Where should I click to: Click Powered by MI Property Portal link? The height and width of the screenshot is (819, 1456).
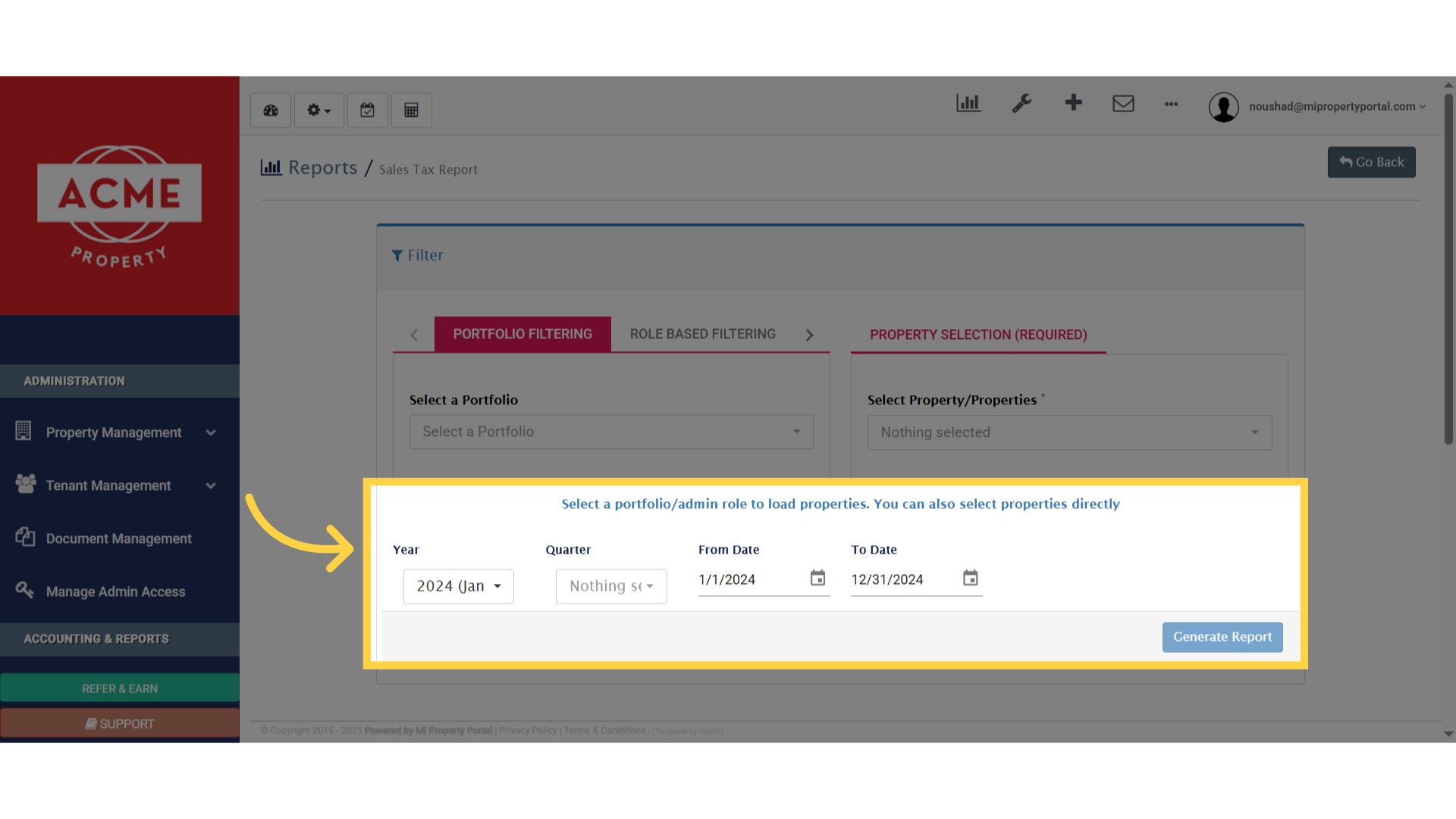(428, 731)
